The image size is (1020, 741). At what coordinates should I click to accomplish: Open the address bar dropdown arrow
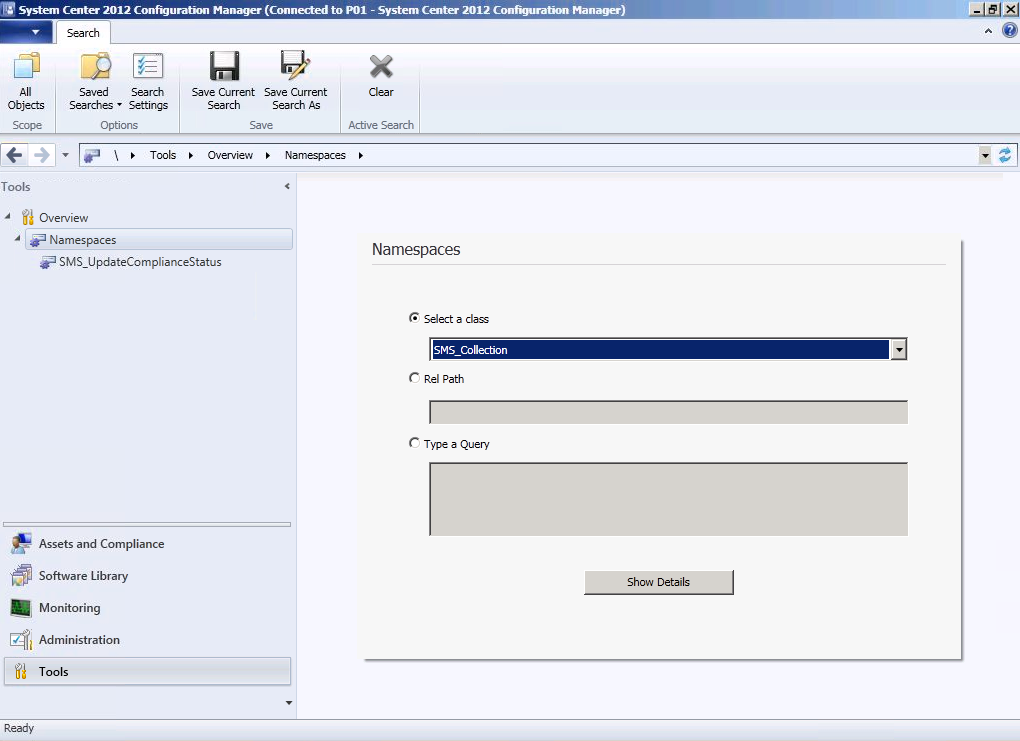985,155
